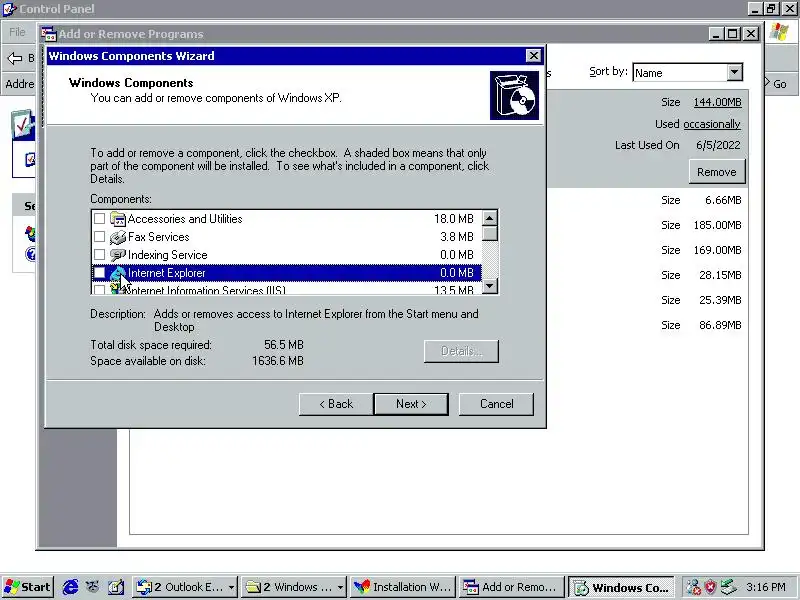
Task: Click the red security shield tray icon
Action: (710, 587)
